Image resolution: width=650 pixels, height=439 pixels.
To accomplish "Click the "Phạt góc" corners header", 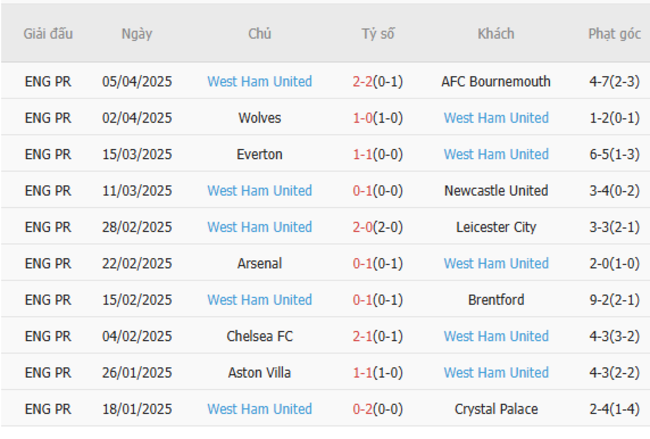I will [x=614, y=34].
